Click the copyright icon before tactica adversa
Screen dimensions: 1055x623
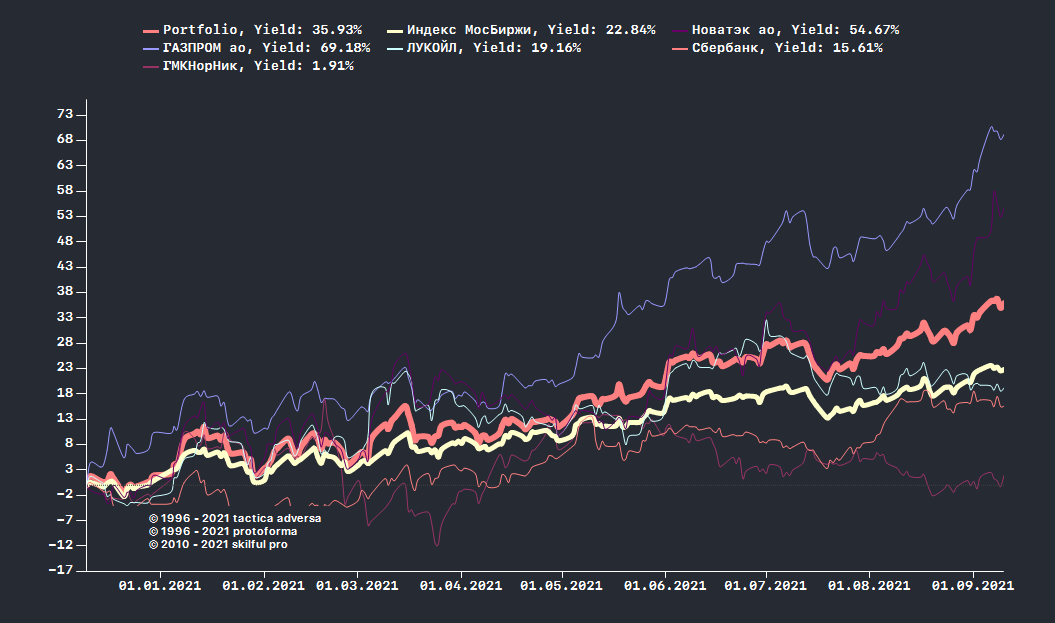[x=153, y=519]
